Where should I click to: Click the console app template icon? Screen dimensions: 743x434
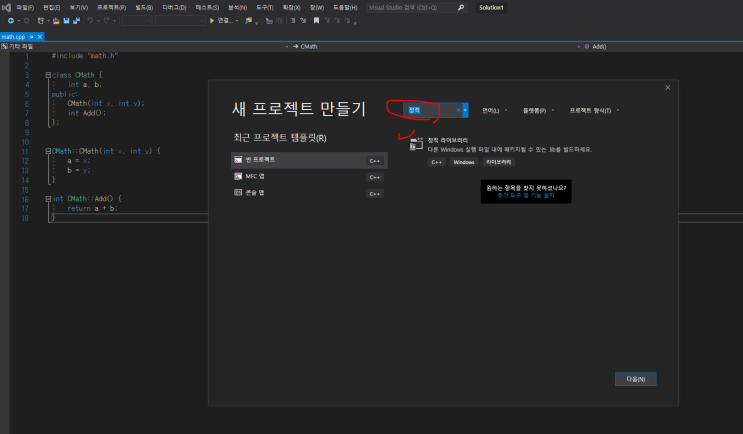[238, 193]
